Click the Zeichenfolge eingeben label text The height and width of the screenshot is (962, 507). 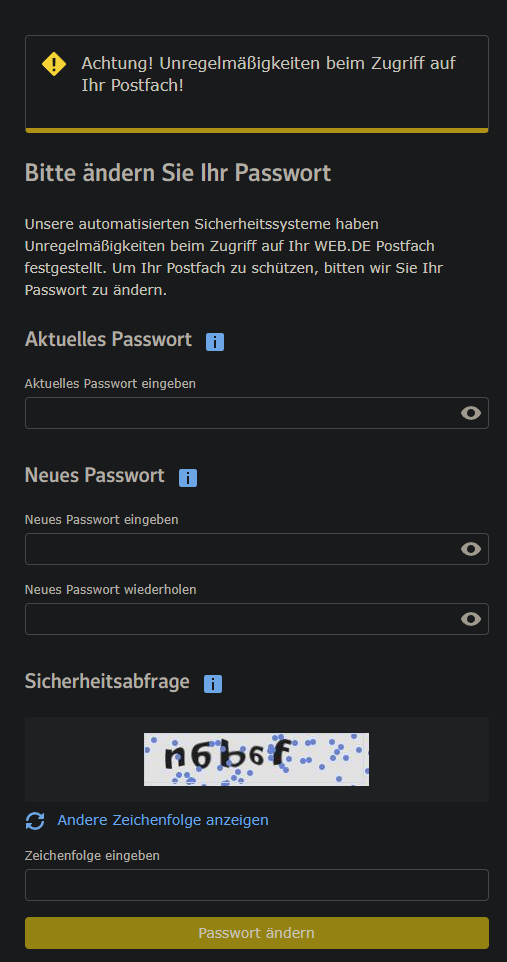[x=92, y=856]
